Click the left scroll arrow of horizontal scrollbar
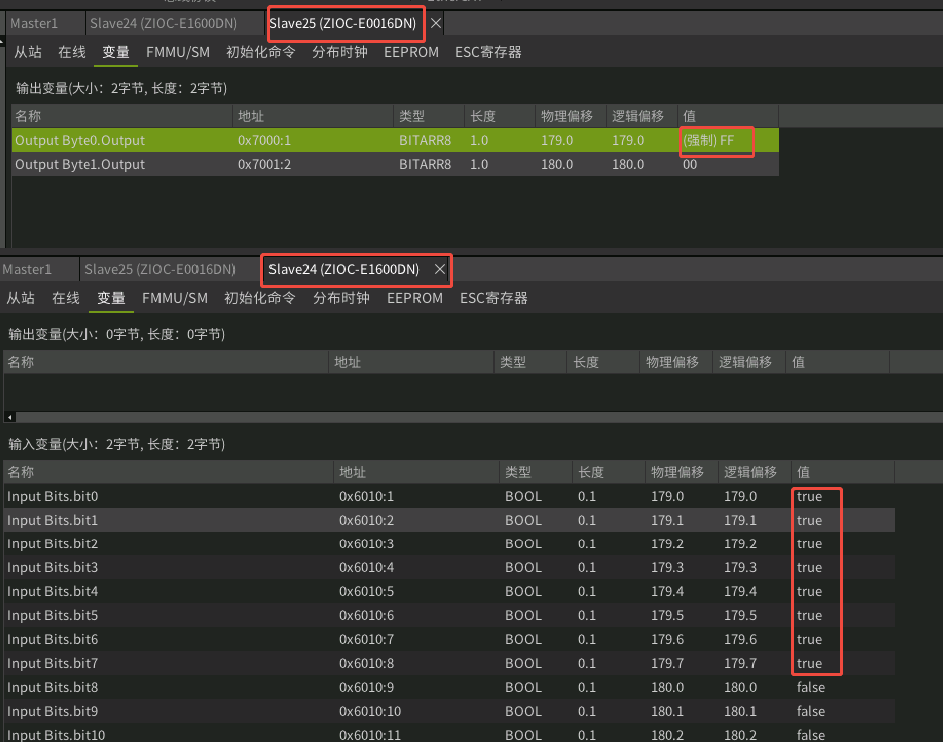The width and height of the screenshot is (943, 742). tap(10, 417)
